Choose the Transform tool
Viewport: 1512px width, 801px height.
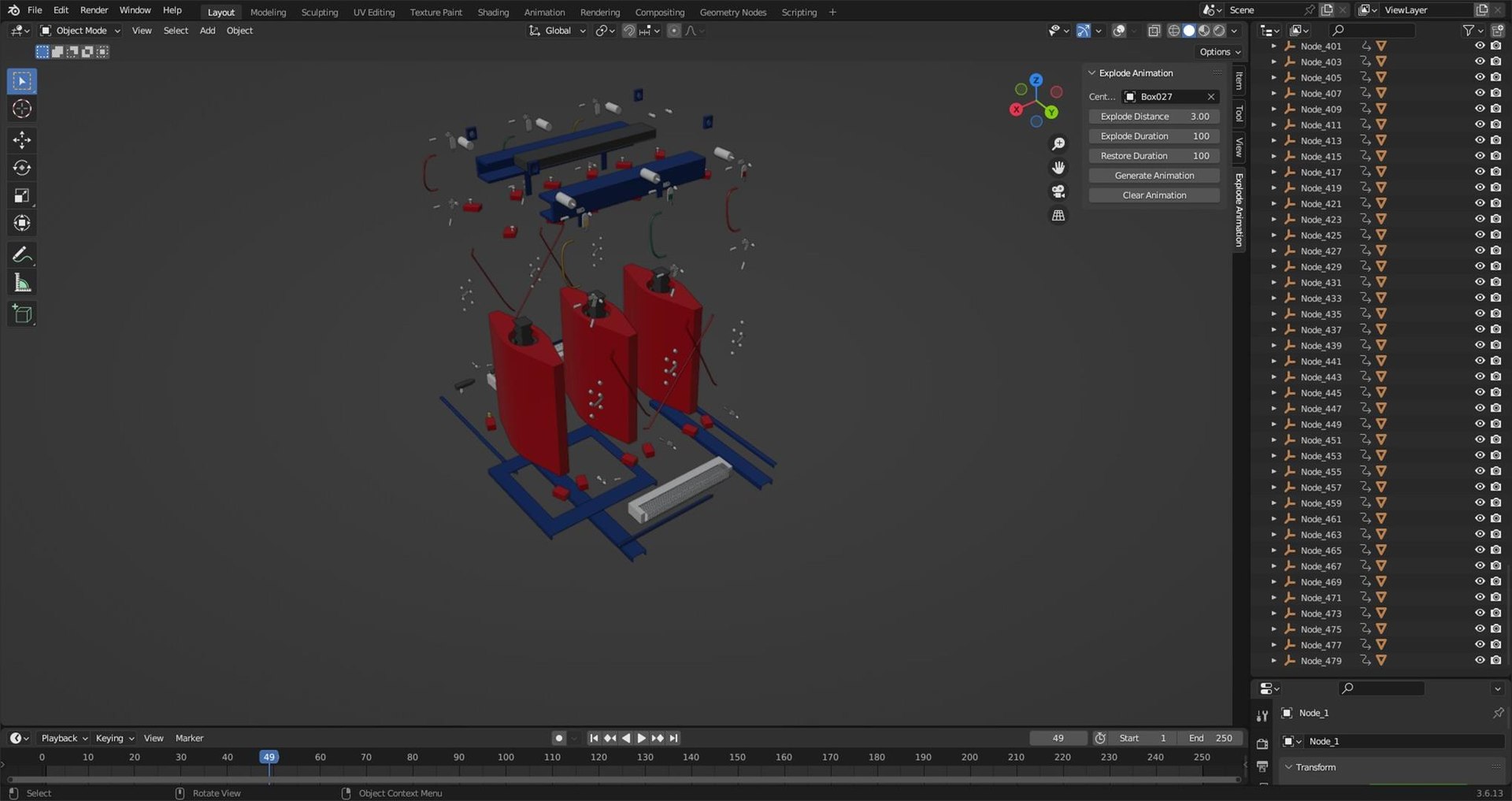click(x=22, y=223)
